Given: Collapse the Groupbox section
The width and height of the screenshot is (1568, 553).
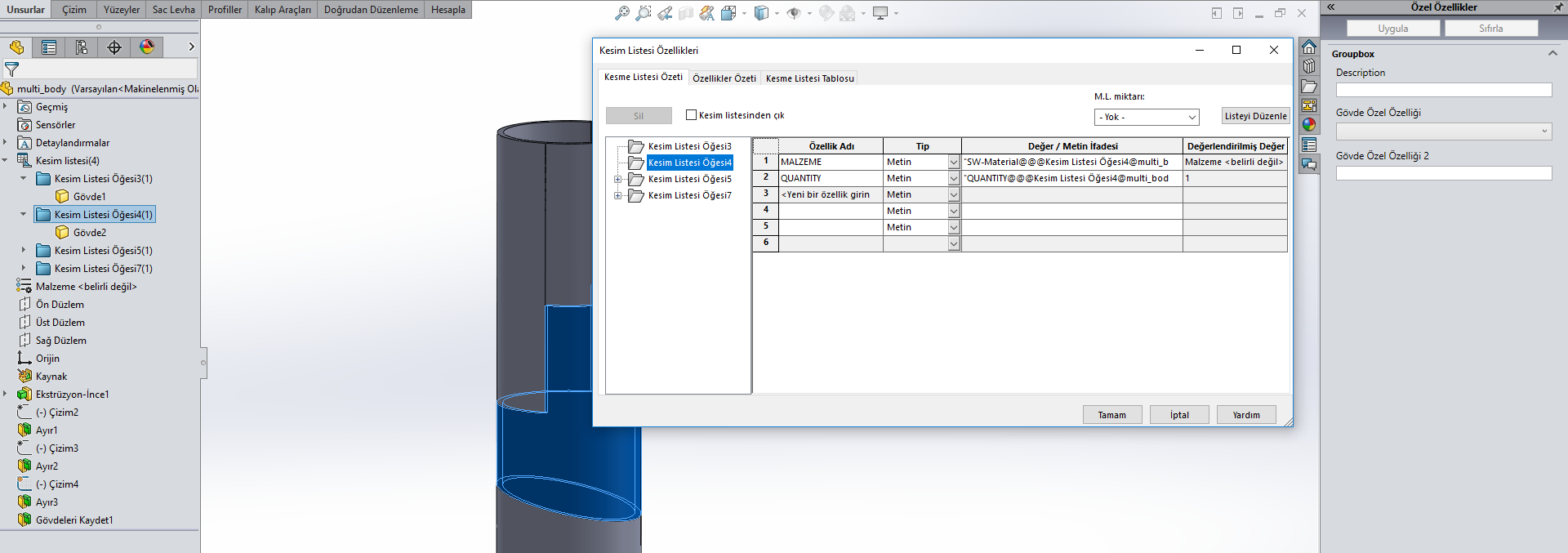Looking at the screenshot, I should [x=1552, y=54].
